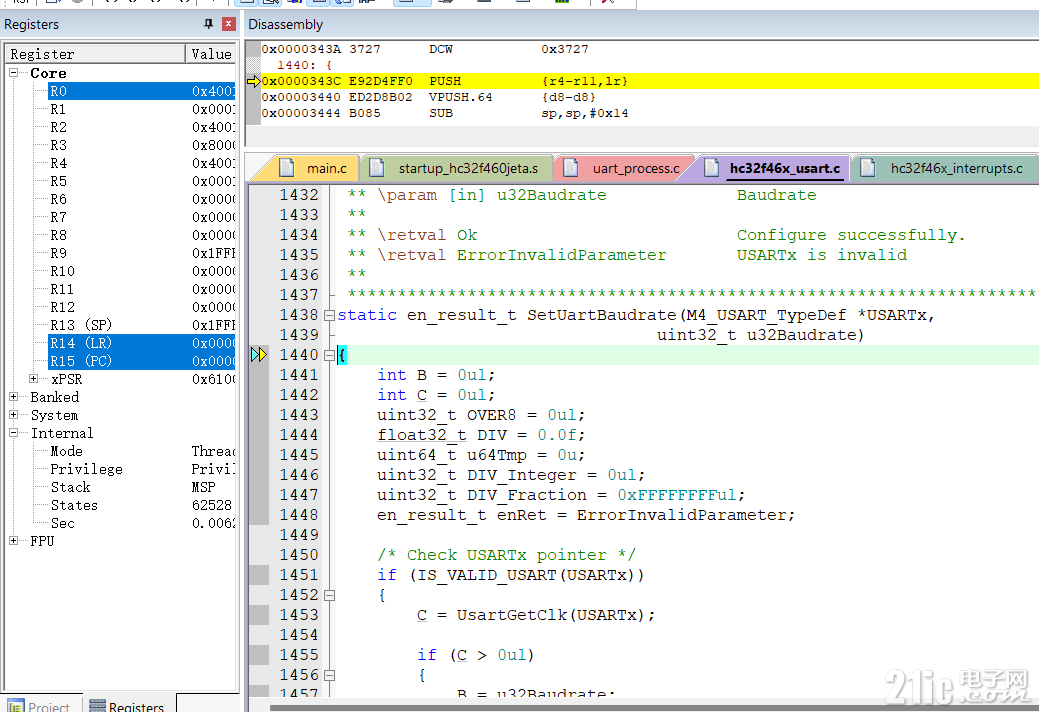The width and height of the screenshot is (1039, 712).
Task: Click the MSP value of Stack
Action: (x=203, y=487)
